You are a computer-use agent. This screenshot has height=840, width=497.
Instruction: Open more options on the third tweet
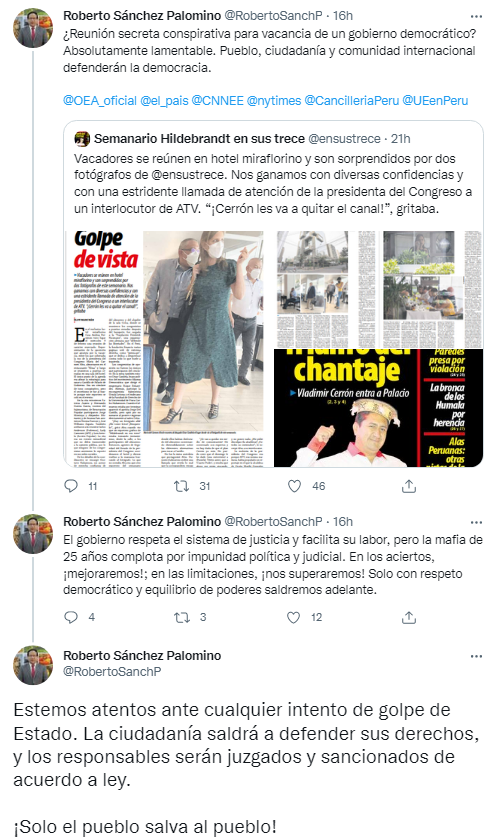coord(476,656)
